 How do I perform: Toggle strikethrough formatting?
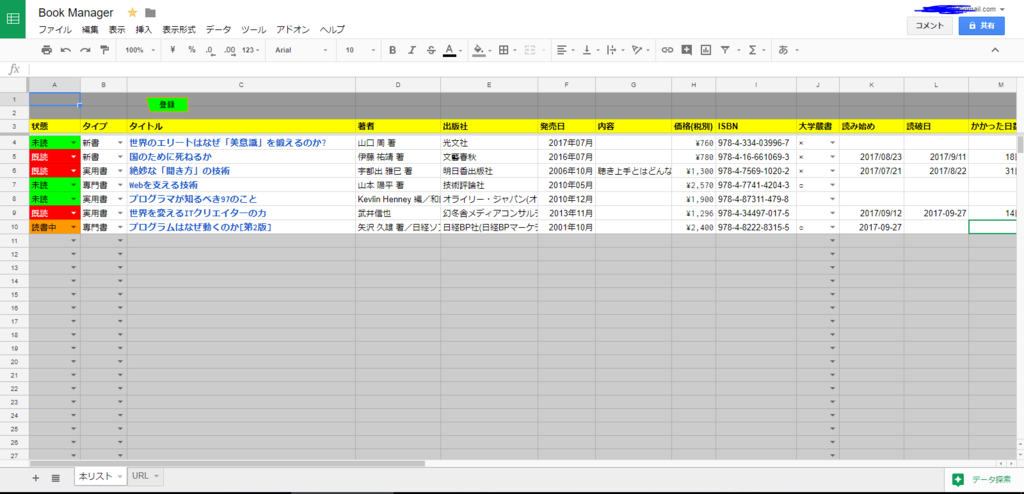(x=430, y=50)
